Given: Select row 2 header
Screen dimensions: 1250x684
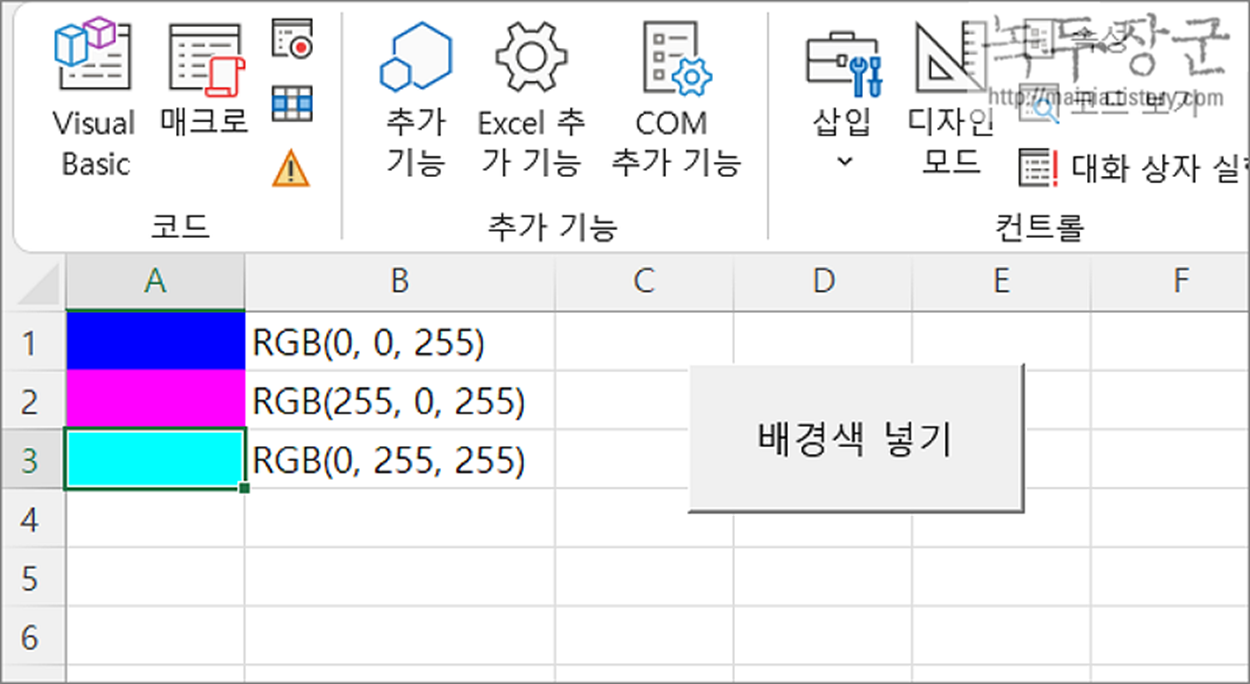Looking at the screenshot, I should click(32, 400).
